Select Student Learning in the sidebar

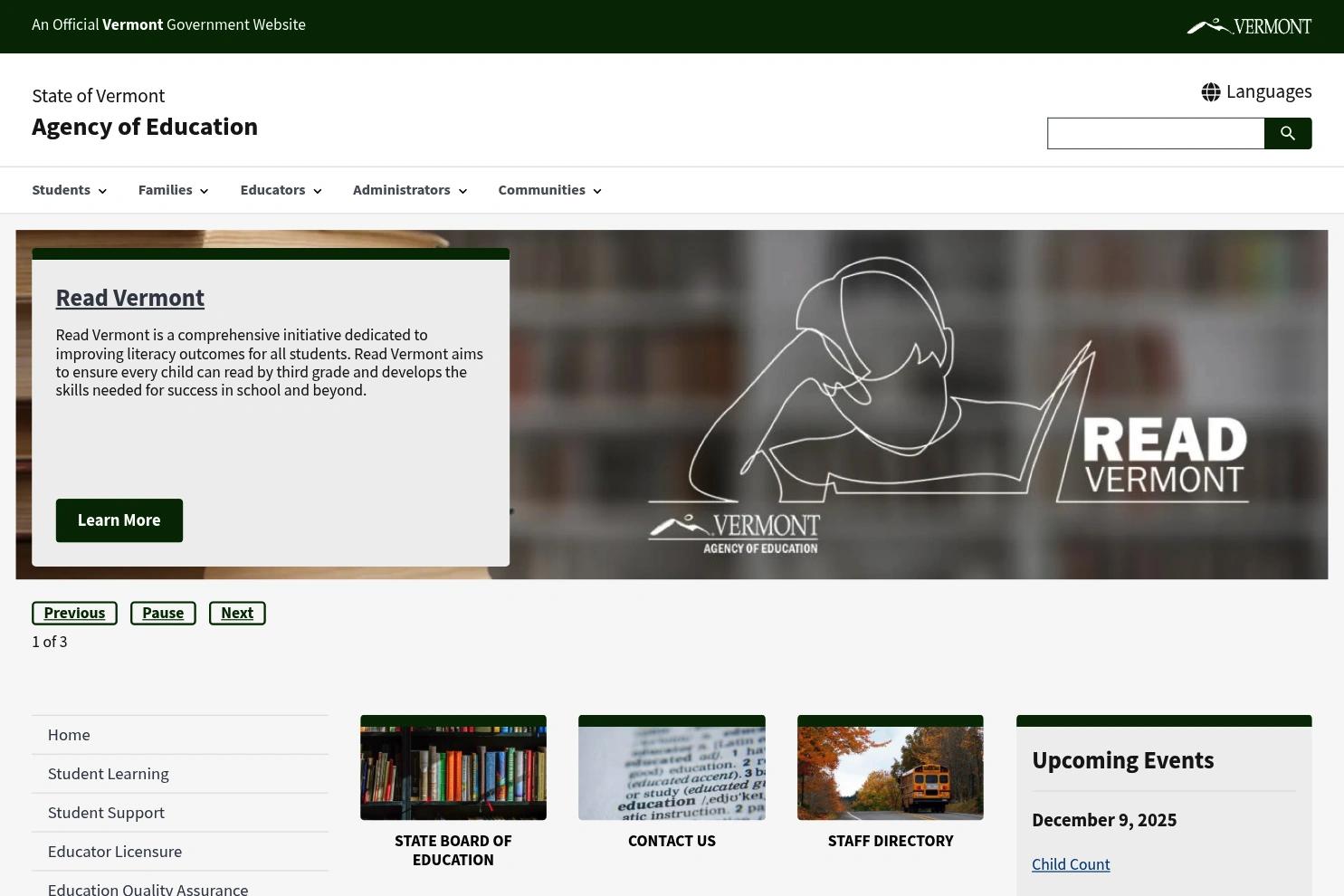(x=180, y=774)
